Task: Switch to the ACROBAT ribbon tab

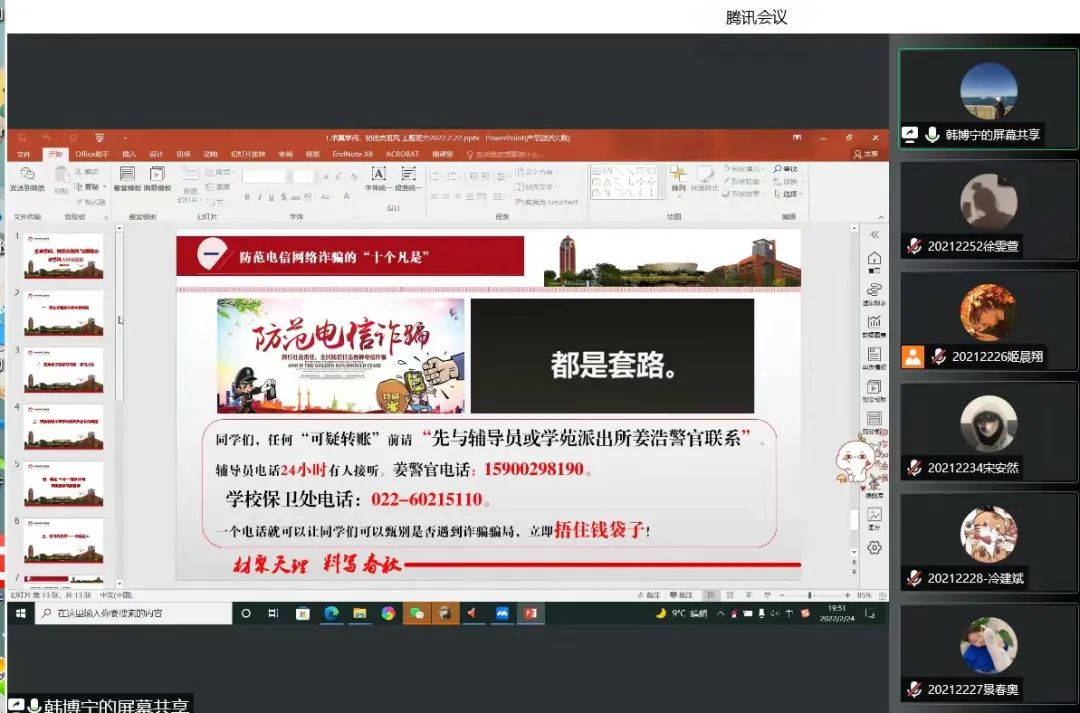Action: click(x=402, y=154)
